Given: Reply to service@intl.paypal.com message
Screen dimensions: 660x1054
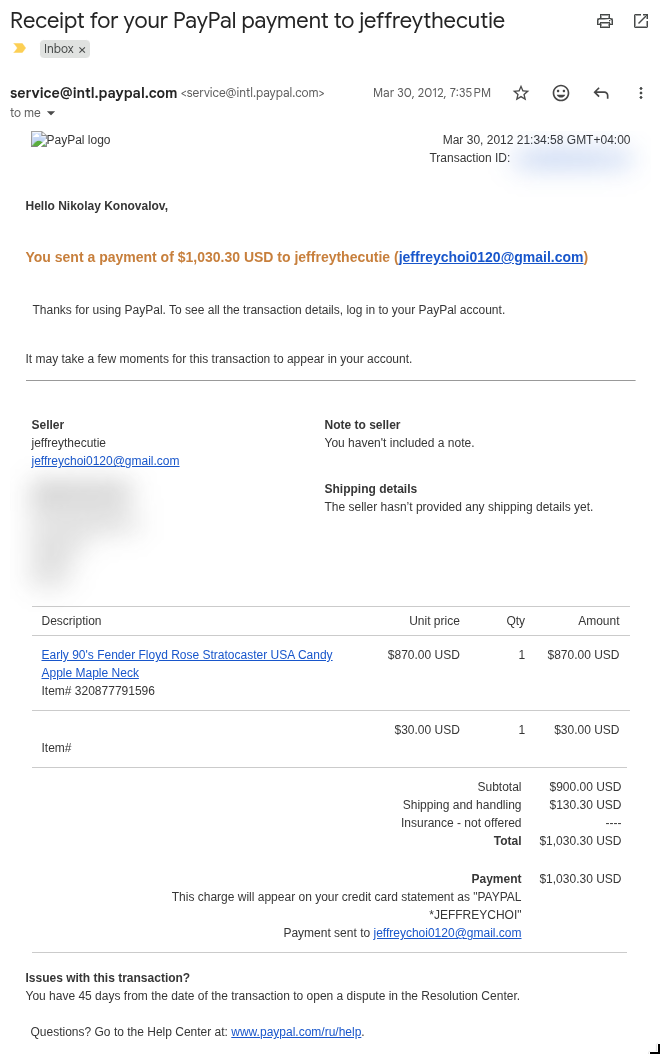Looking at the screenshot, I should pos(602,93).
